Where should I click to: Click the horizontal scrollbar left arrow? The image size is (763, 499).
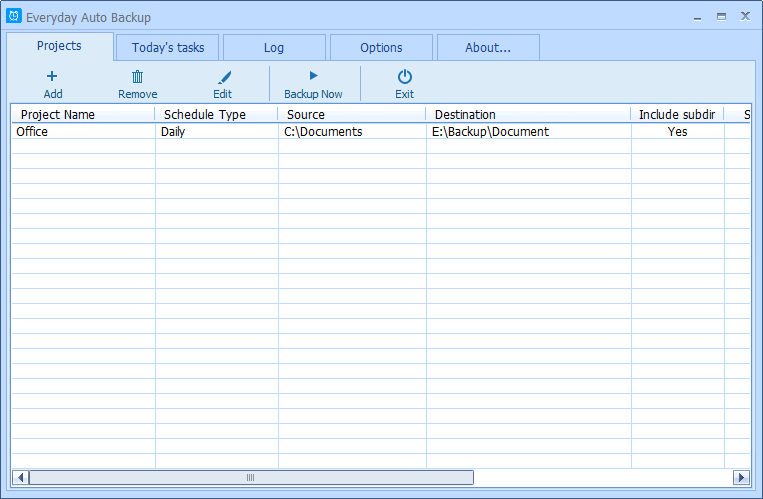20,478
